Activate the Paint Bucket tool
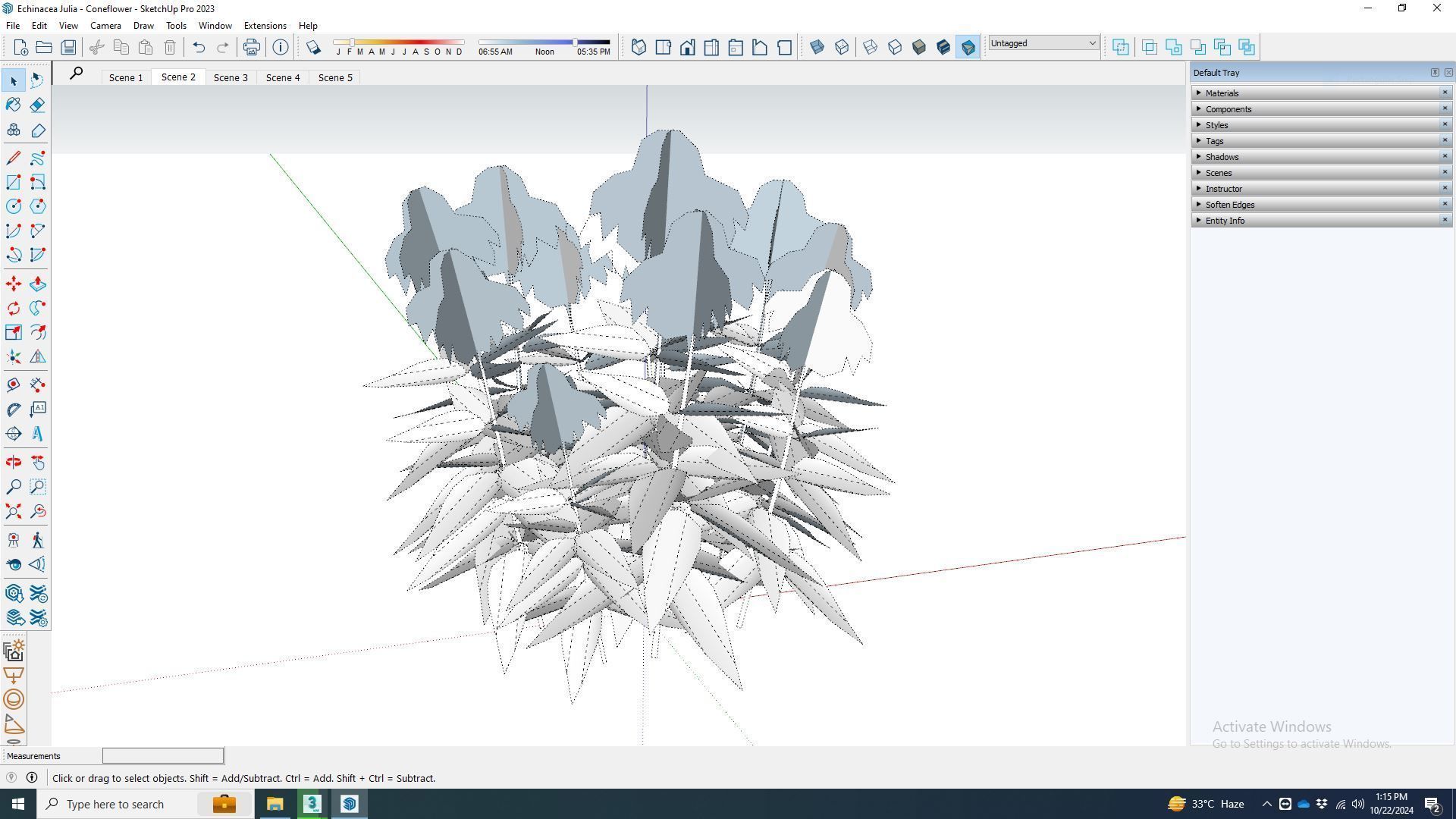 14,105
